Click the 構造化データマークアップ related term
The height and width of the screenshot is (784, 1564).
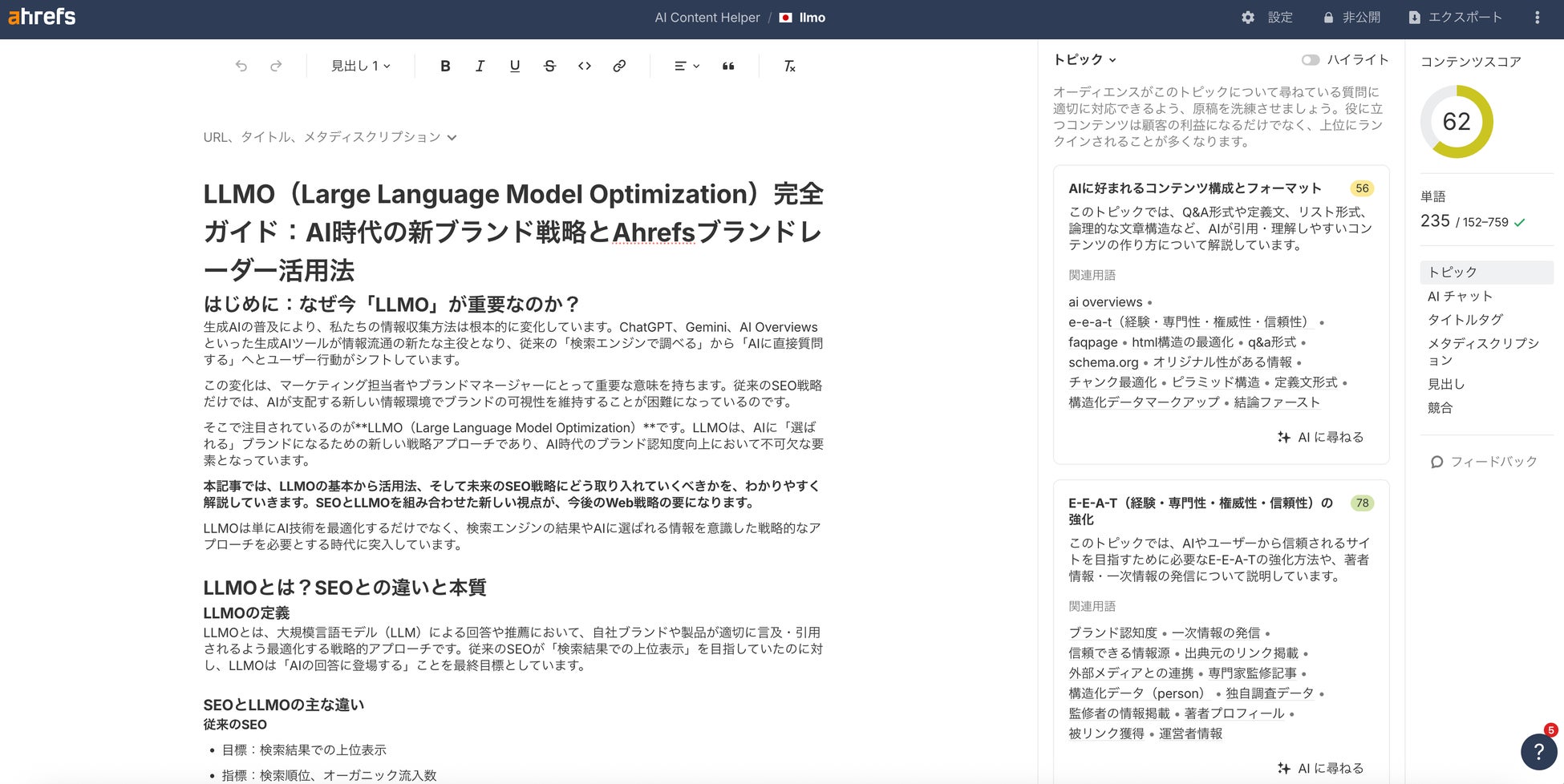pyautogui.click(x=1144, y=402)
